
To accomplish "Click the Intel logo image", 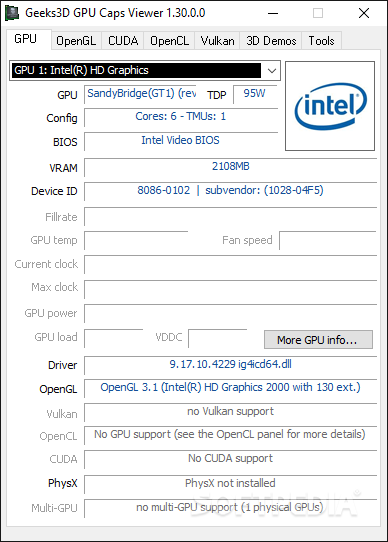I will tap(330, 106).
